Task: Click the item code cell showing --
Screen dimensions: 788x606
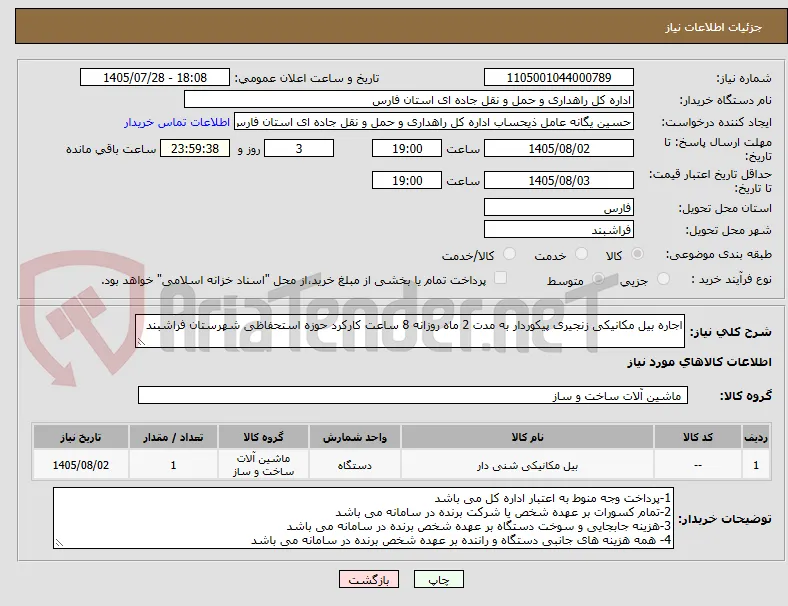Action: [698, 465]
